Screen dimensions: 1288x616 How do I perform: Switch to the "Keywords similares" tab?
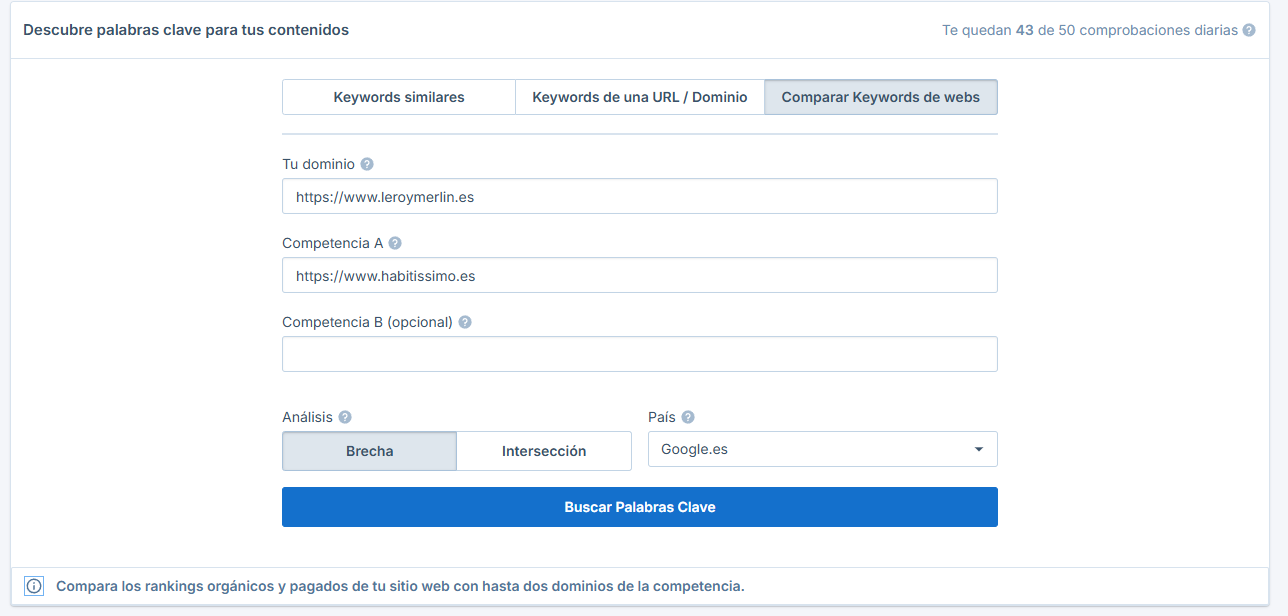[398, 96]
